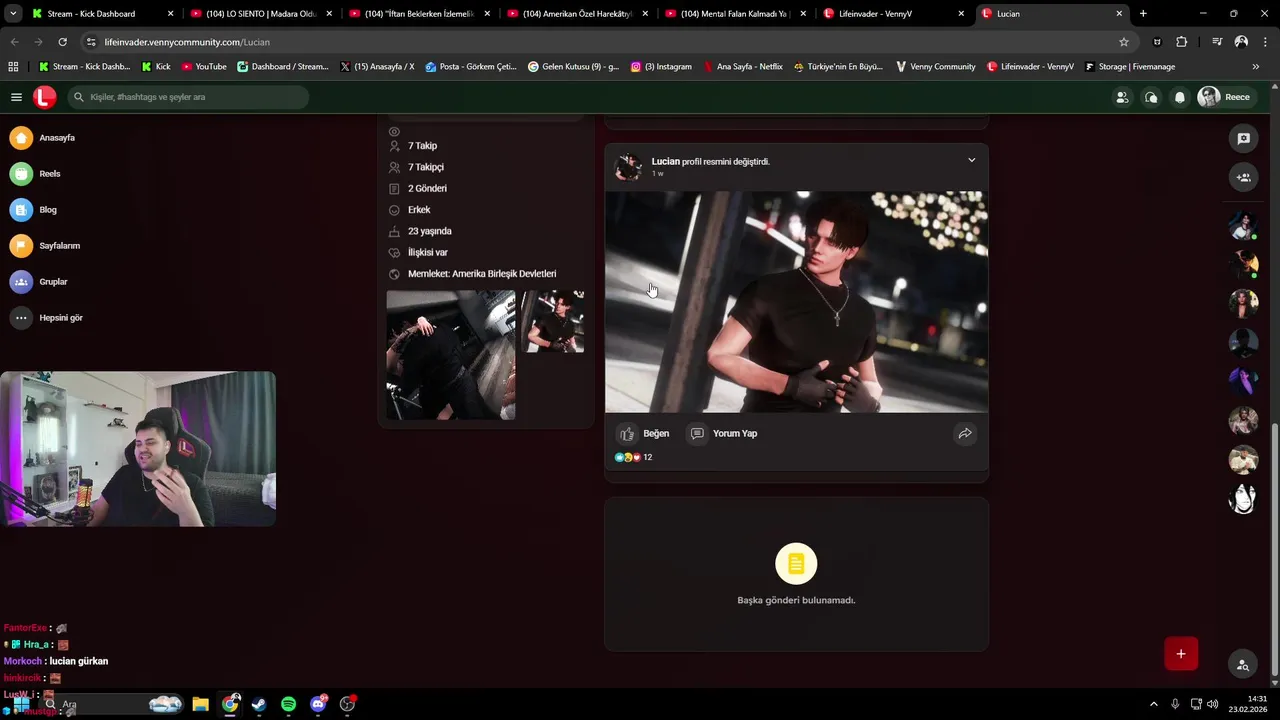Open the messages icon in header
The width and height of the screenshot is (1280, 720).
[x=1151, y=97]
